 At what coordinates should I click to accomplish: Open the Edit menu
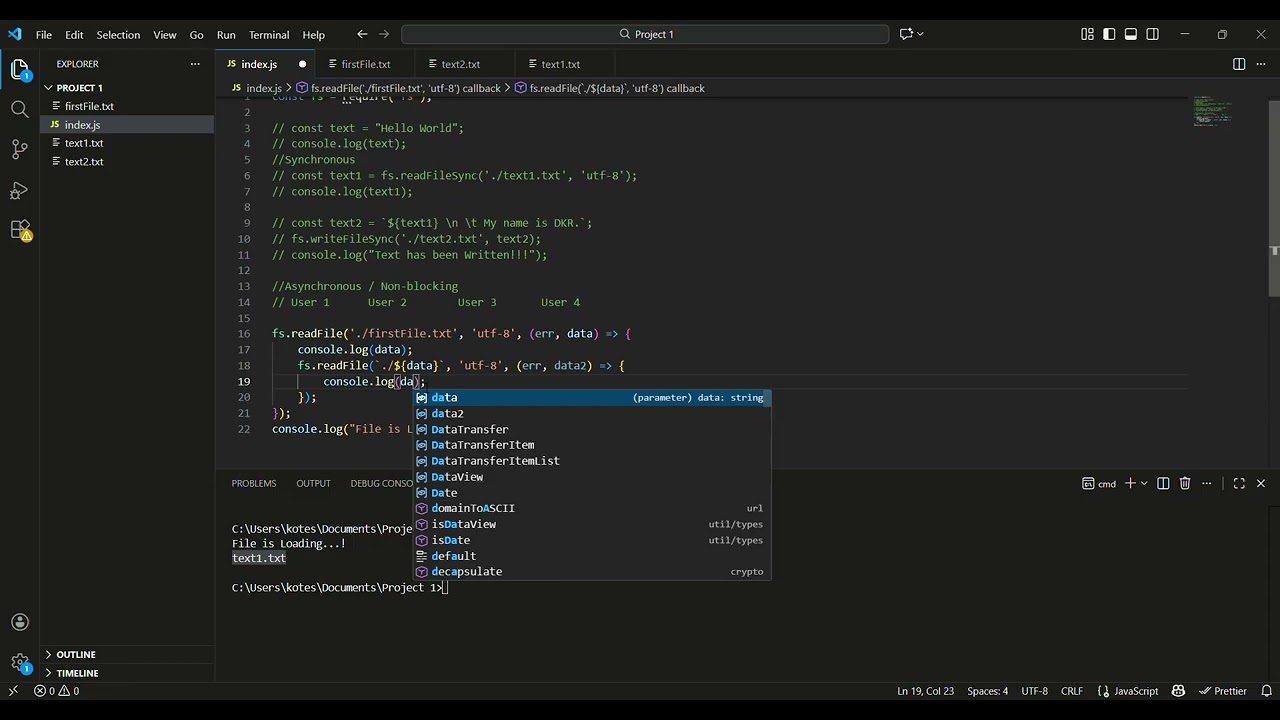click(x=75, y=34)
